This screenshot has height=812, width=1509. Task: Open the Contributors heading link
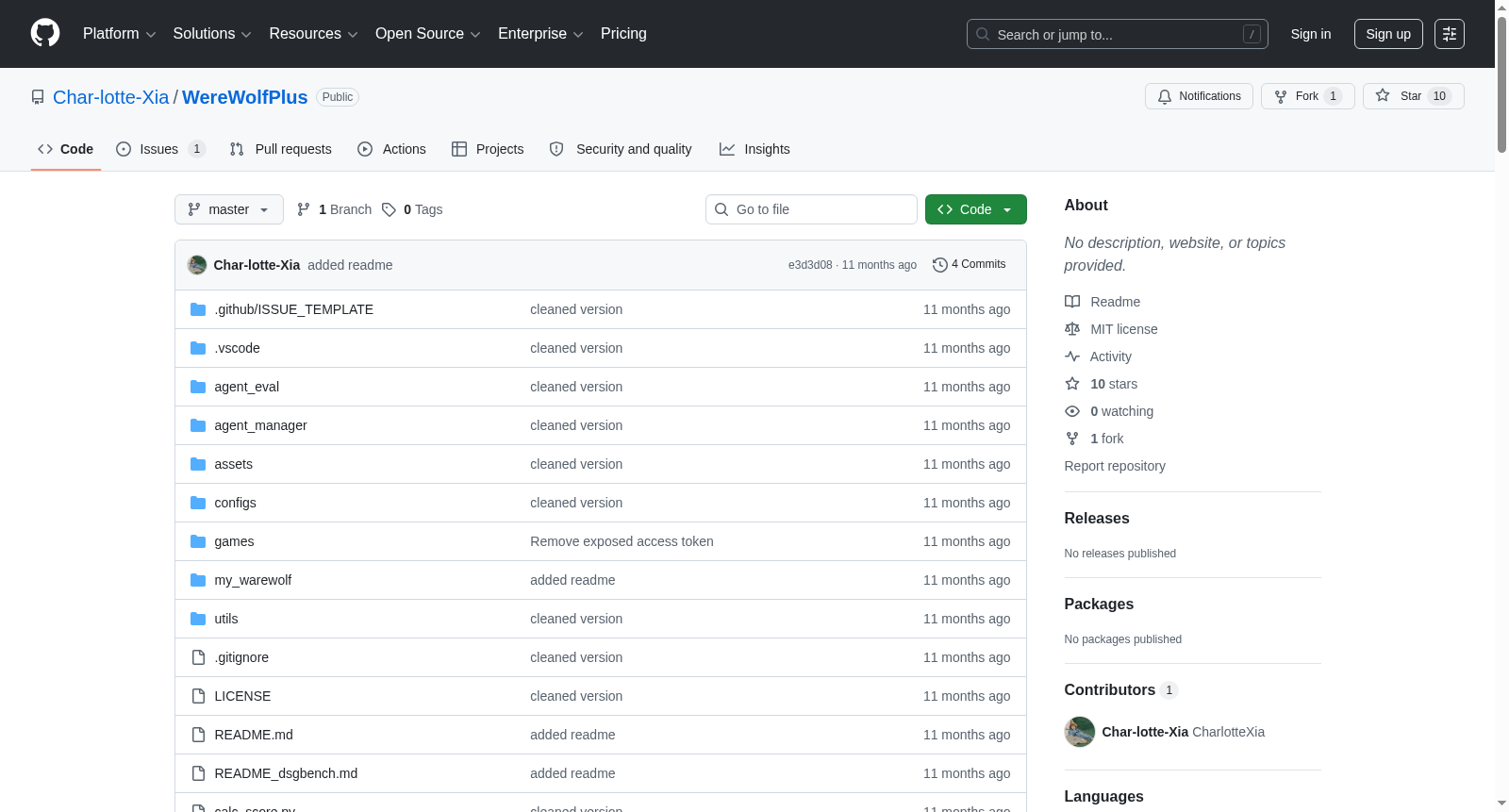click(x=1121, y=690)
